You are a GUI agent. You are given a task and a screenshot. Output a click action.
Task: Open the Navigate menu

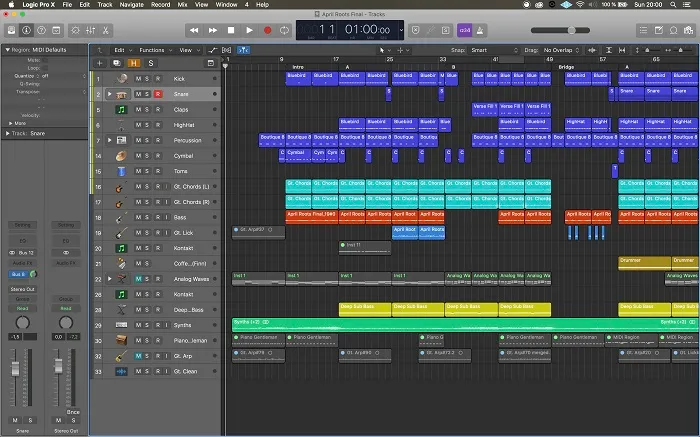(x=132, y=4)
